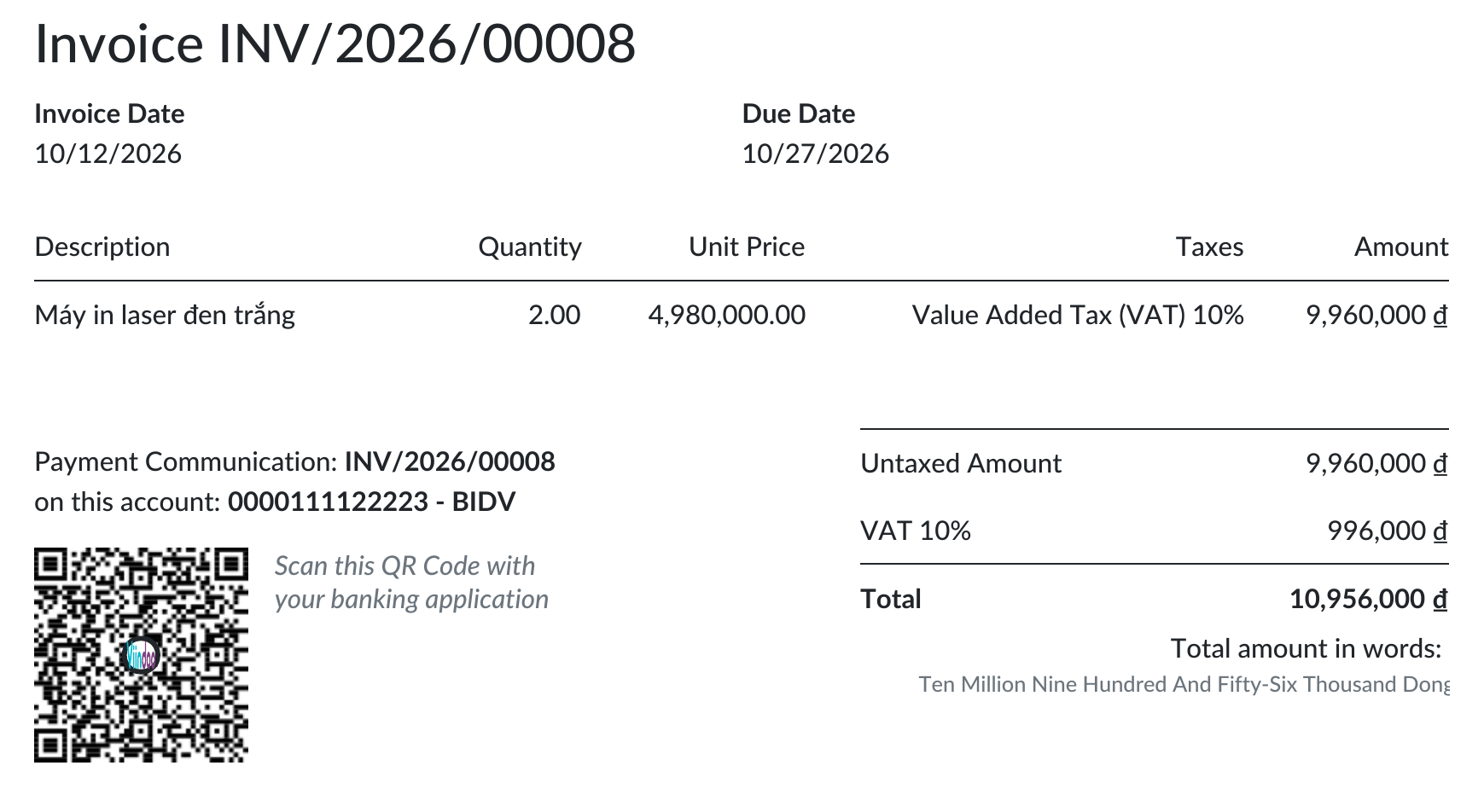This screenshot has width=1484, height=812.
Task: Click the Amount column header
Action: [x=1401, y=246]
